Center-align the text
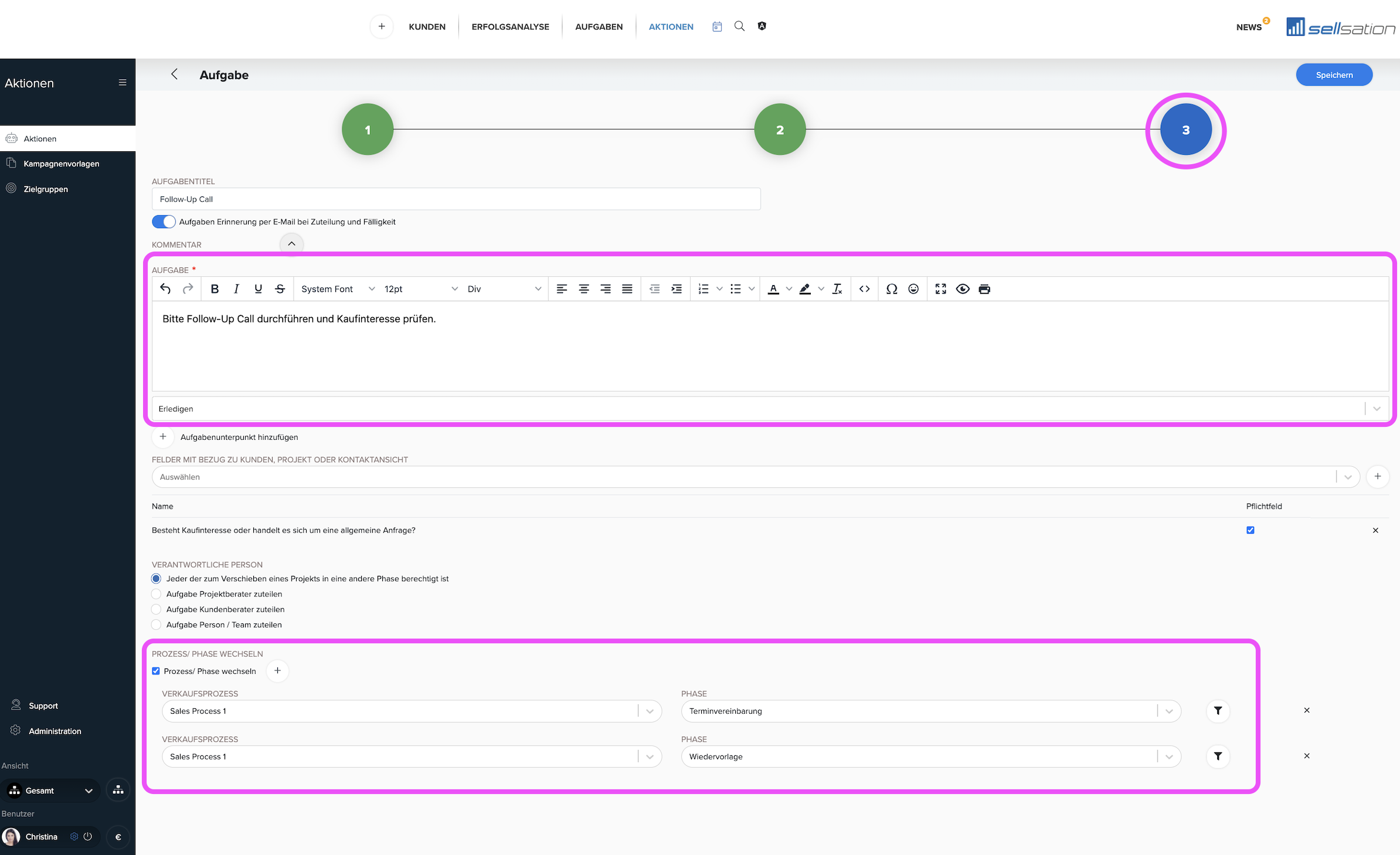The image size is (1400, 855). point(584,289)
